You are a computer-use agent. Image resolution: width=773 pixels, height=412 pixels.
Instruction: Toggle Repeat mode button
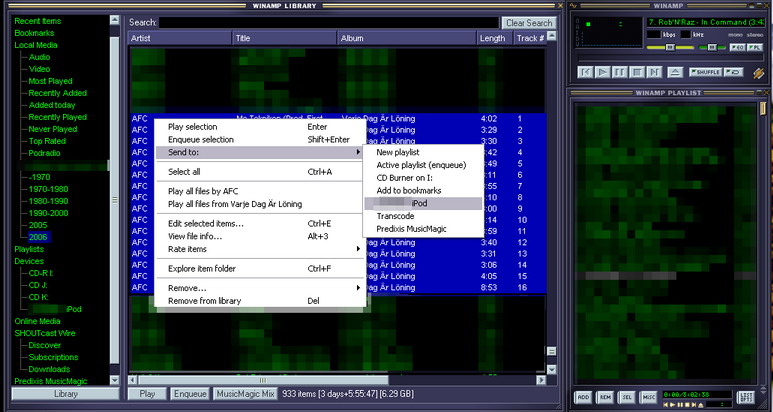(734, 72)
